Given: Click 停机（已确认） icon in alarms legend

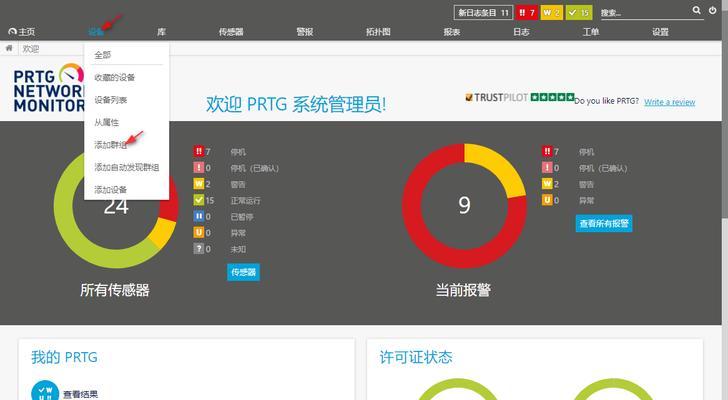Looking at the screenshot, I should (547, 168).
